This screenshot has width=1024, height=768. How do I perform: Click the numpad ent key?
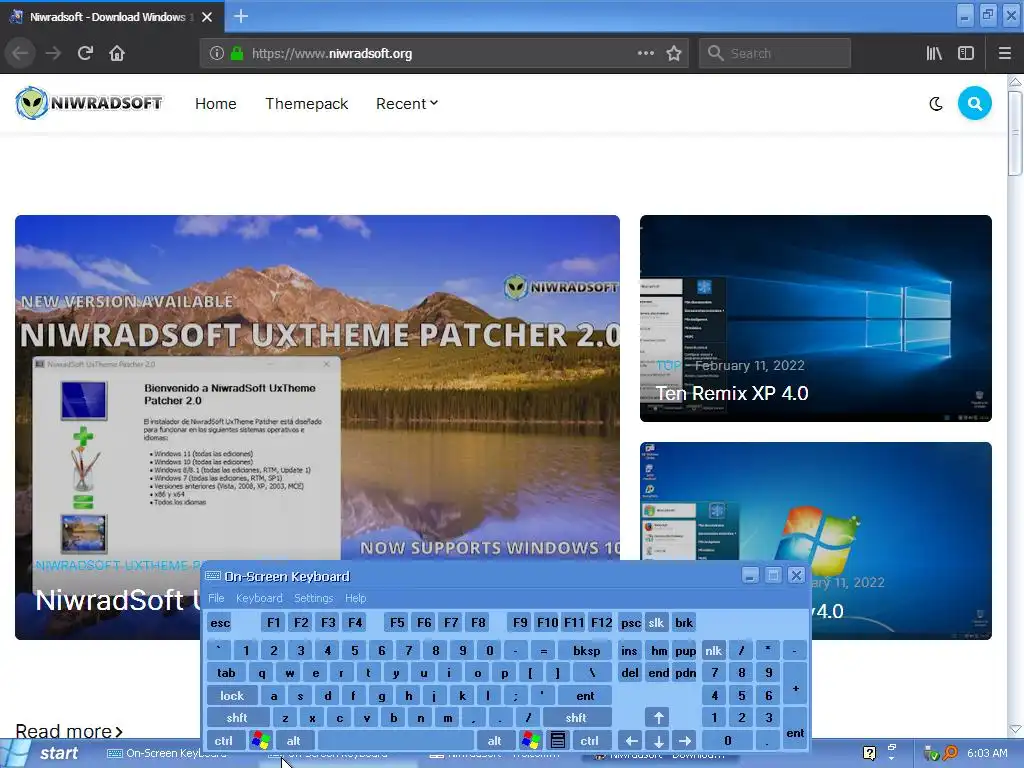[x=795, y=729]
